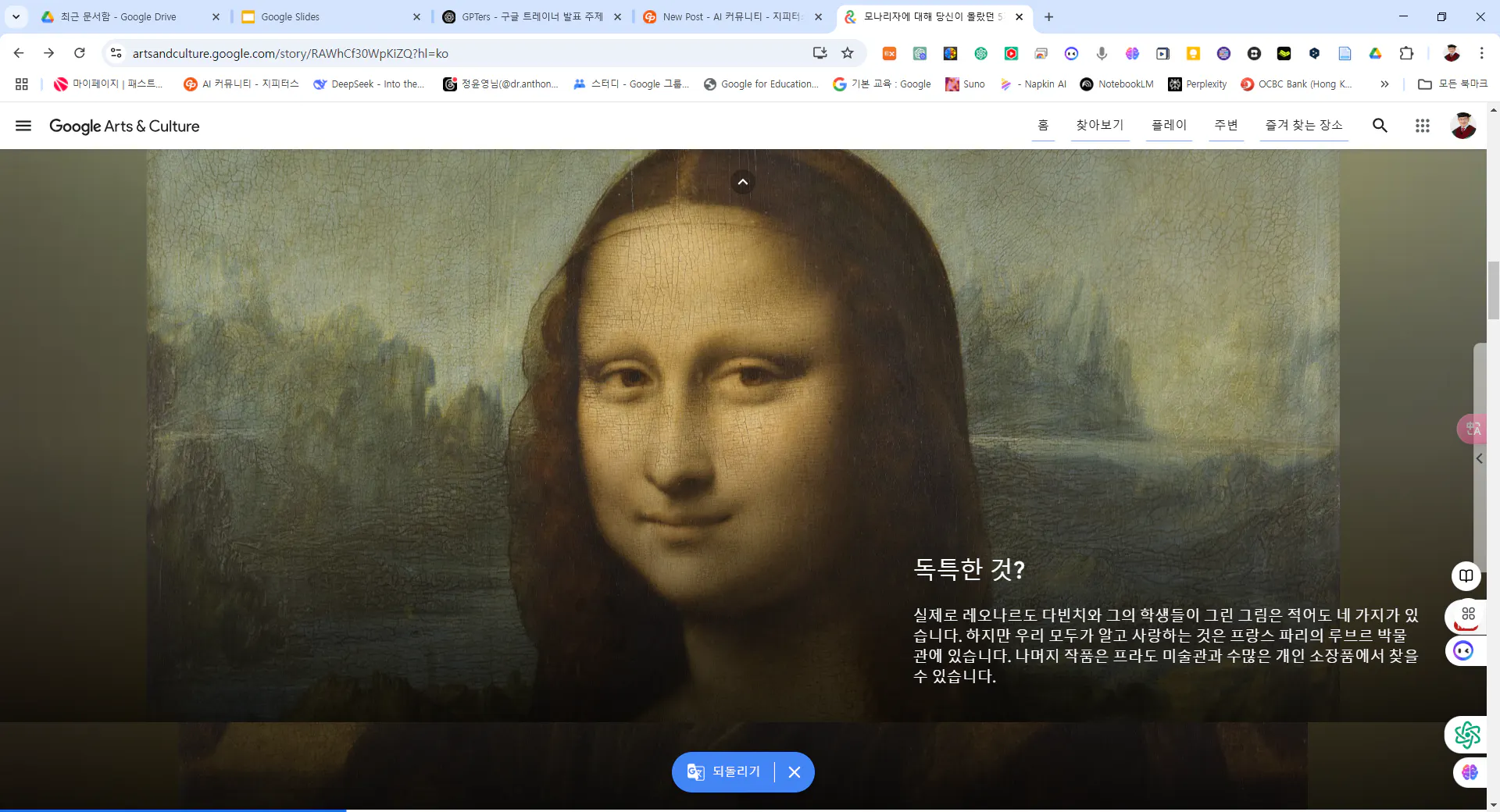The image size is (1500, 812).
Task: Click the orange EX extension icon
Action: (889, 53)
